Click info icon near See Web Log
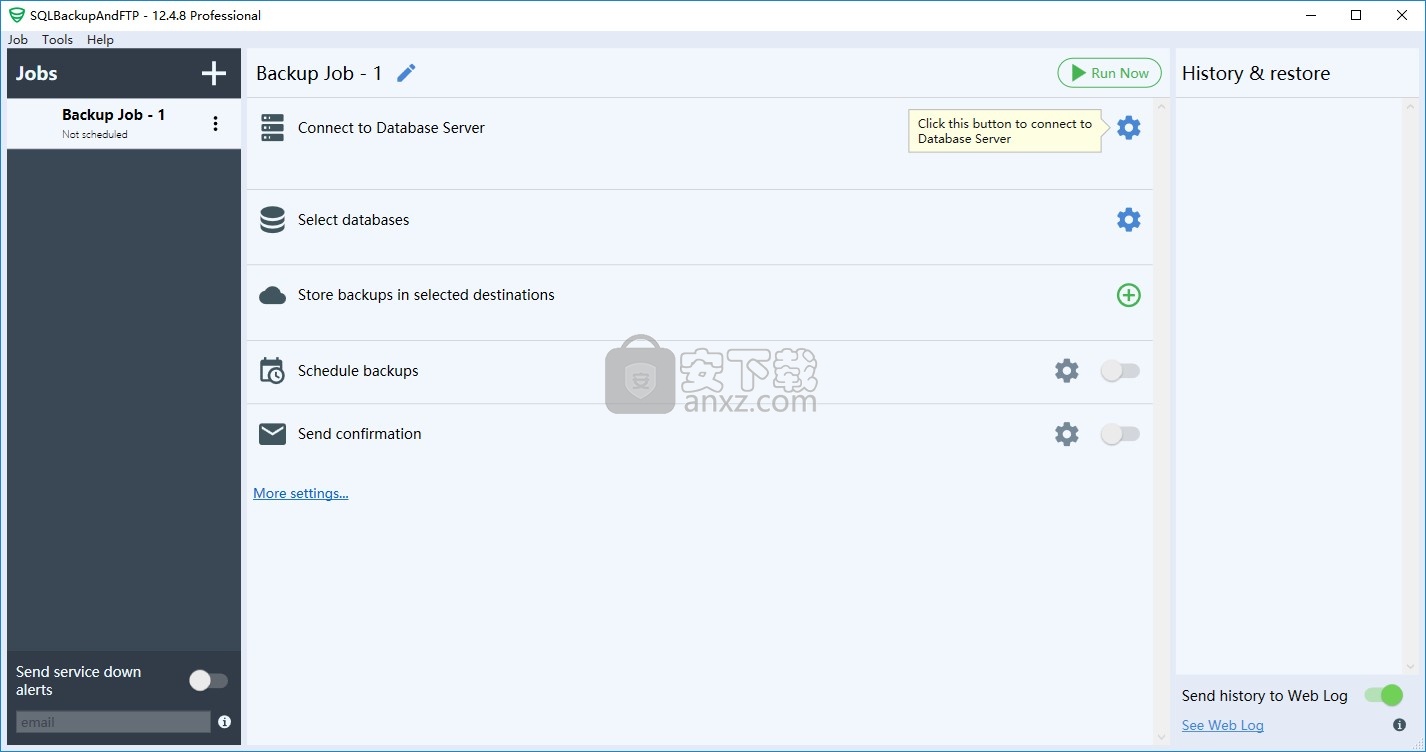The image size is (1426, 752). pyautogui.click(x=1399, y=725)
